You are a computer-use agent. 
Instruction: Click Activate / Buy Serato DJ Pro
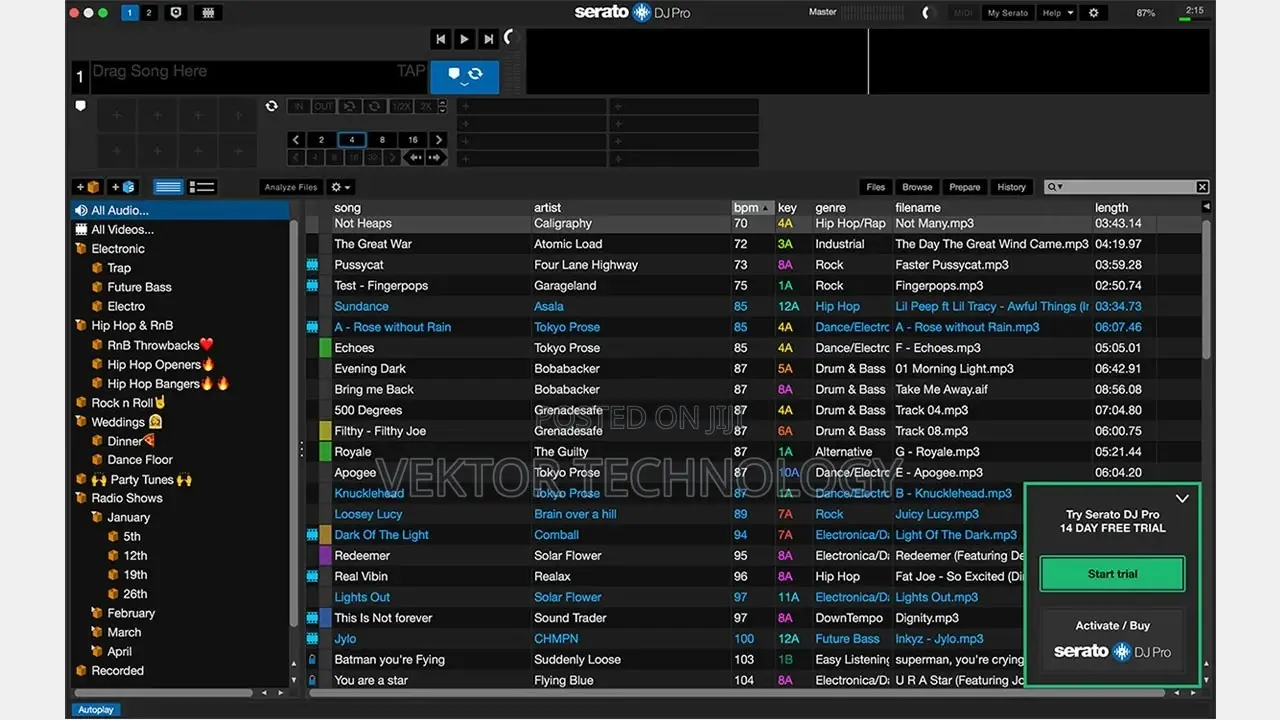(x=1112, y=640)
